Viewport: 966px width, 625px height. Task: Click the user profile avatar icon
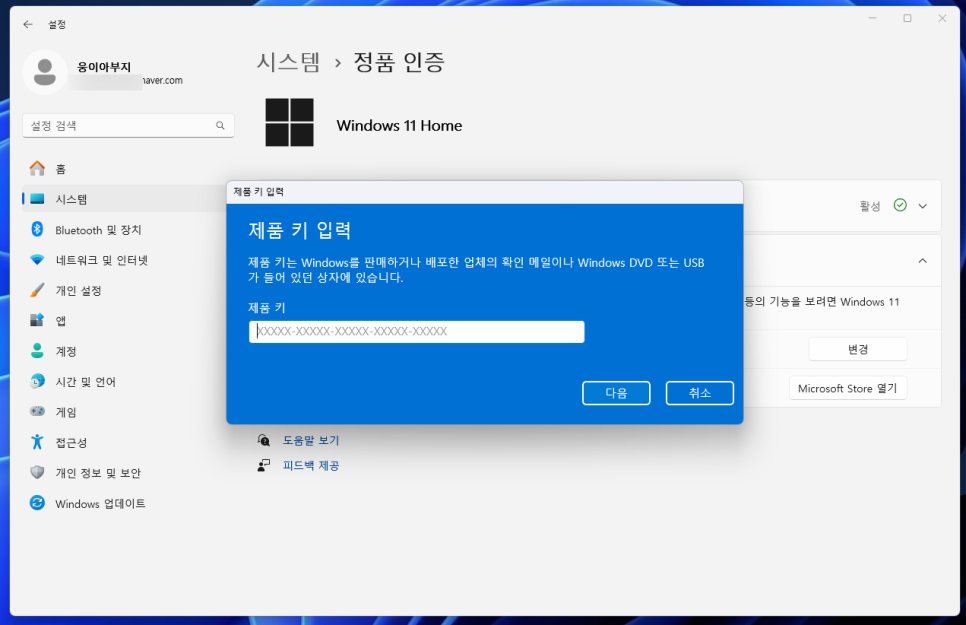click(x=44, y=72)
